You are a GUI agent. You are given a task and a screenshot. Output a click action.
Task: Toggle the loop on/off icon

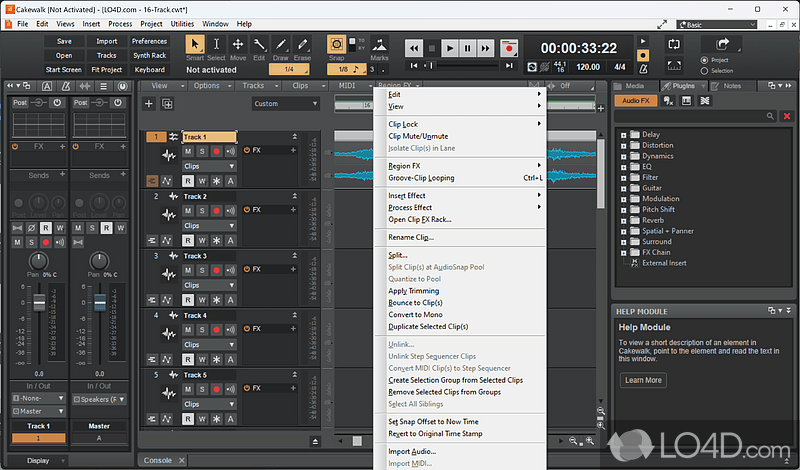[x=673, y=45]
